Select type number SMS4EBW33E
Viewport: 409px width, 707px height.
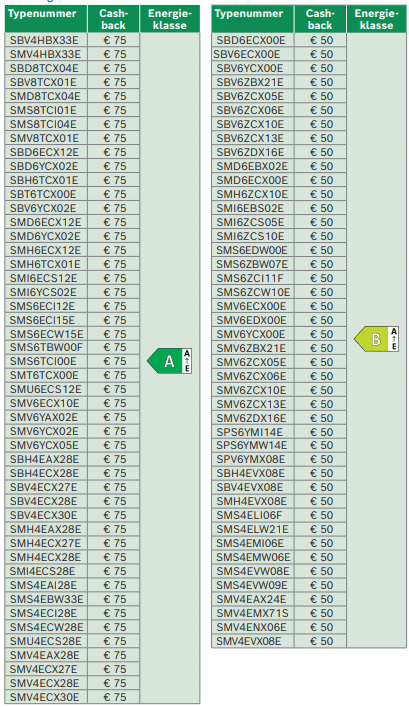[46, 599]
